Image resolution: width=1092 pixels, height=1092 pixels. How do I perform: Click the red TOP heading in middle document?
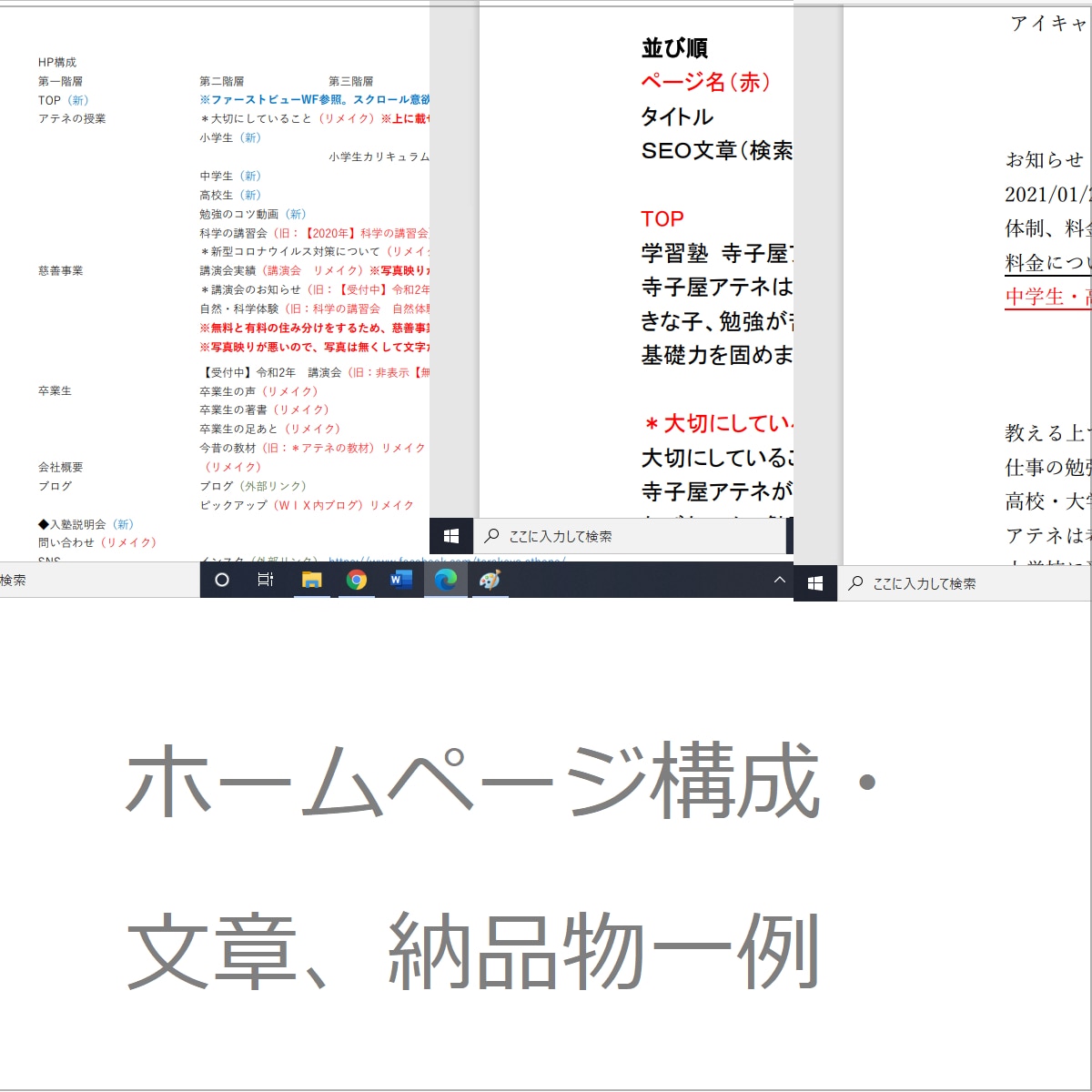pos(662,218)
